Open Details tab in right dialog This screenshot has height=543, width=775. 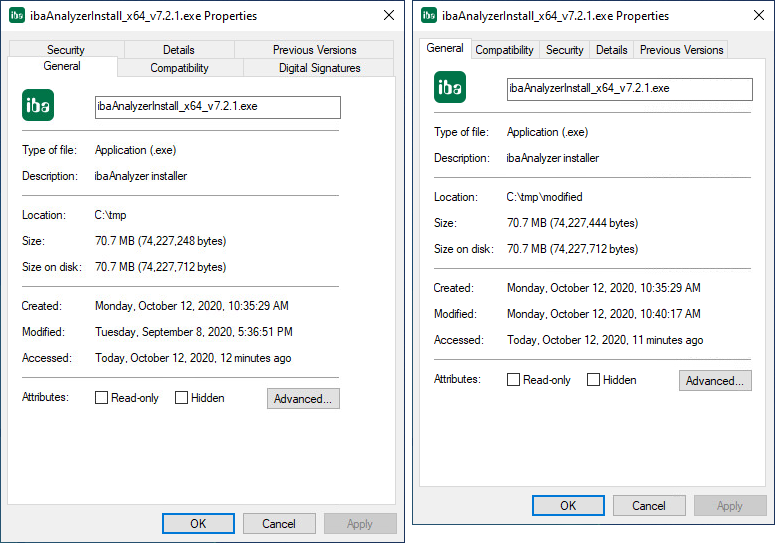tap(611, 50)
